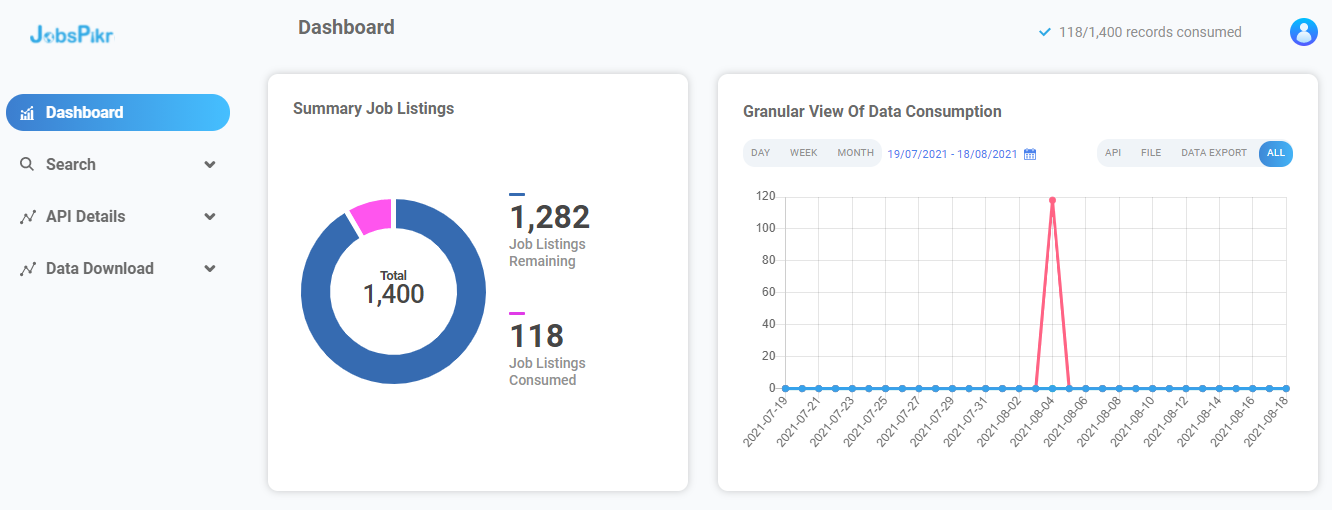Click the JobsPikr logo

point(71,35)
